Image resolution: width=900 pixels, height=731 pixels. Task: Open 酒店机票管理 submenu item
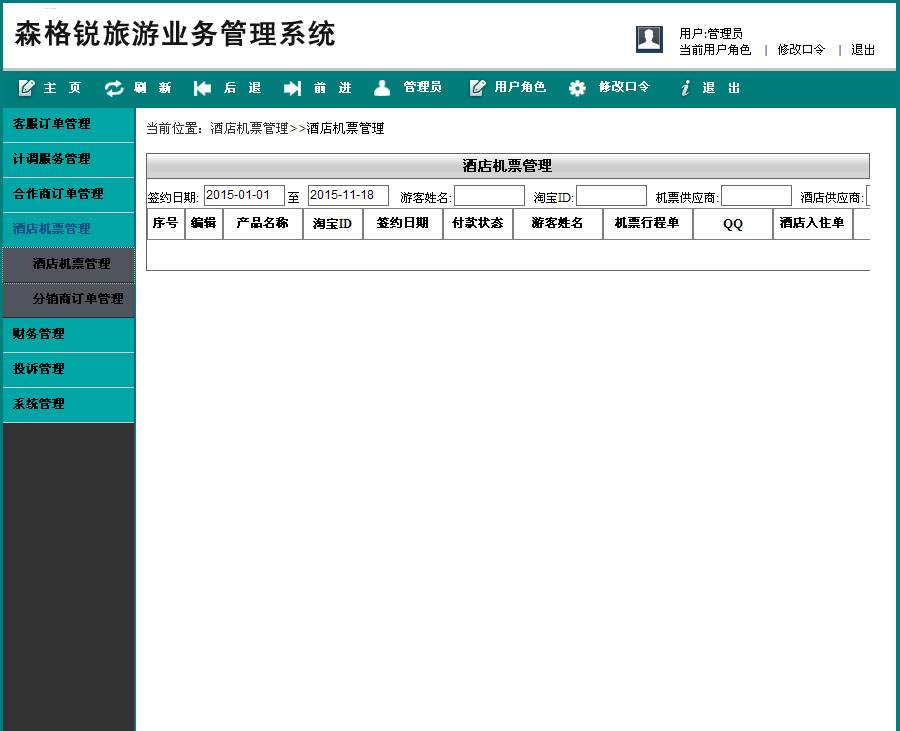pyautogui.click(x=68, y=265)
